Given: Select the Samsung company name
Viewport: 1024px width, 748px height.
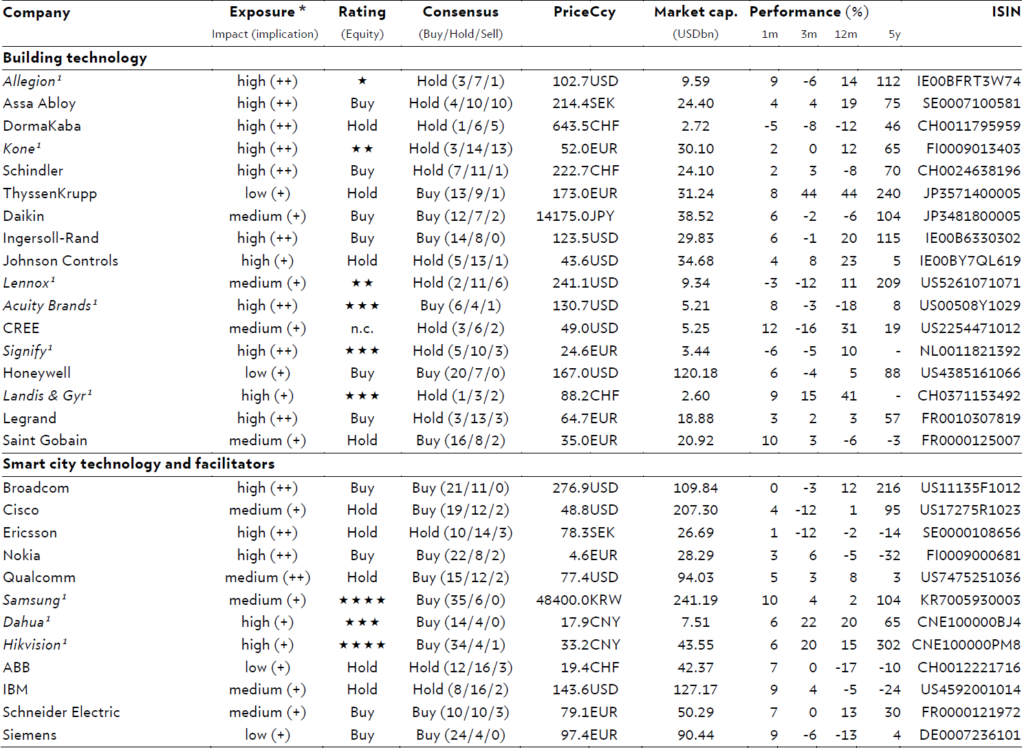Looking at the screenshot, I should click(35, 600).
